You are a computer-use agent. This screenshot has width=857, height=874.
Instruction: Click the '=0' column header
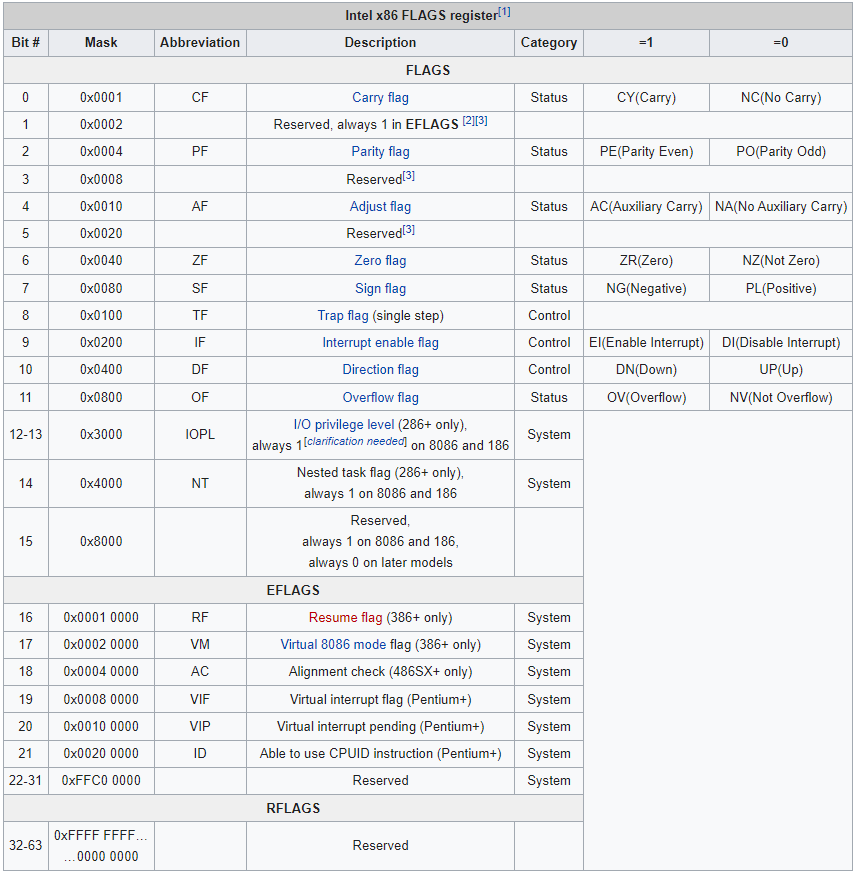coord(781,42)
